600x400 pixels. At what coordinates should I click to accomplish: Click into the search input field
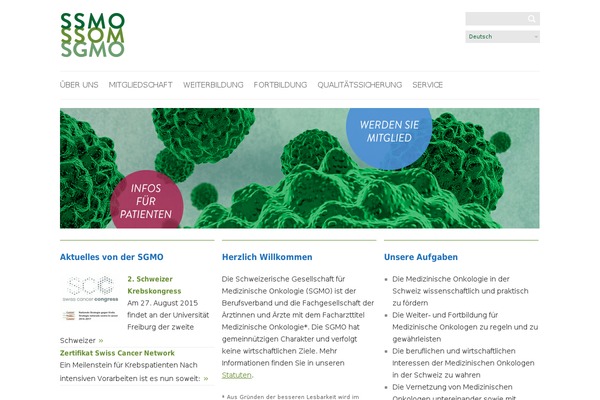point(495,19)
